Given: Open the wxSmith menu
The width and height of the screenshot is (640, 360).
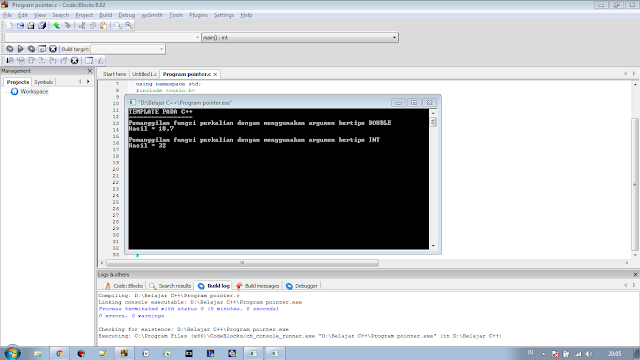Looking at the screenshot, I should (152, 15).
